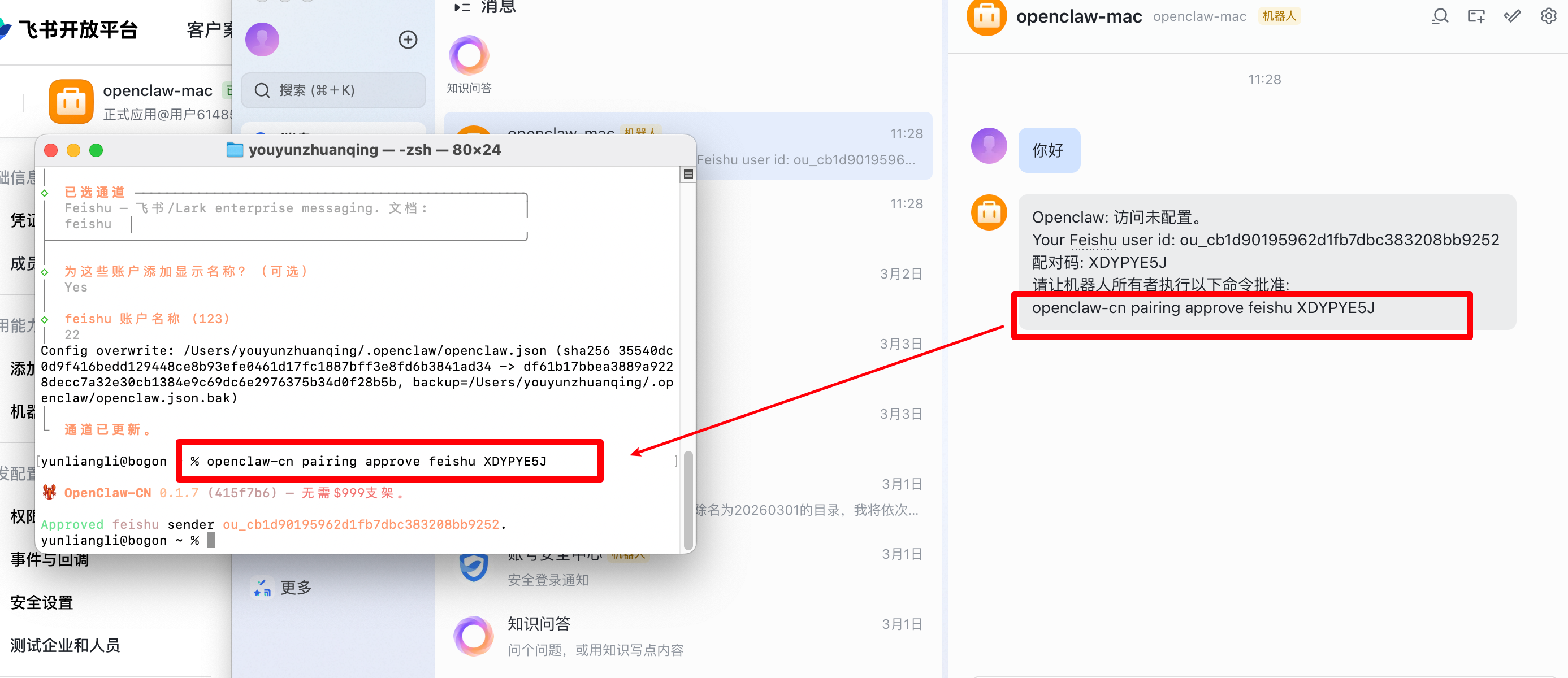This screenshot has width=1568, height=678.
Task: Click the double checkmark done icon
Action: [1512, 16]
